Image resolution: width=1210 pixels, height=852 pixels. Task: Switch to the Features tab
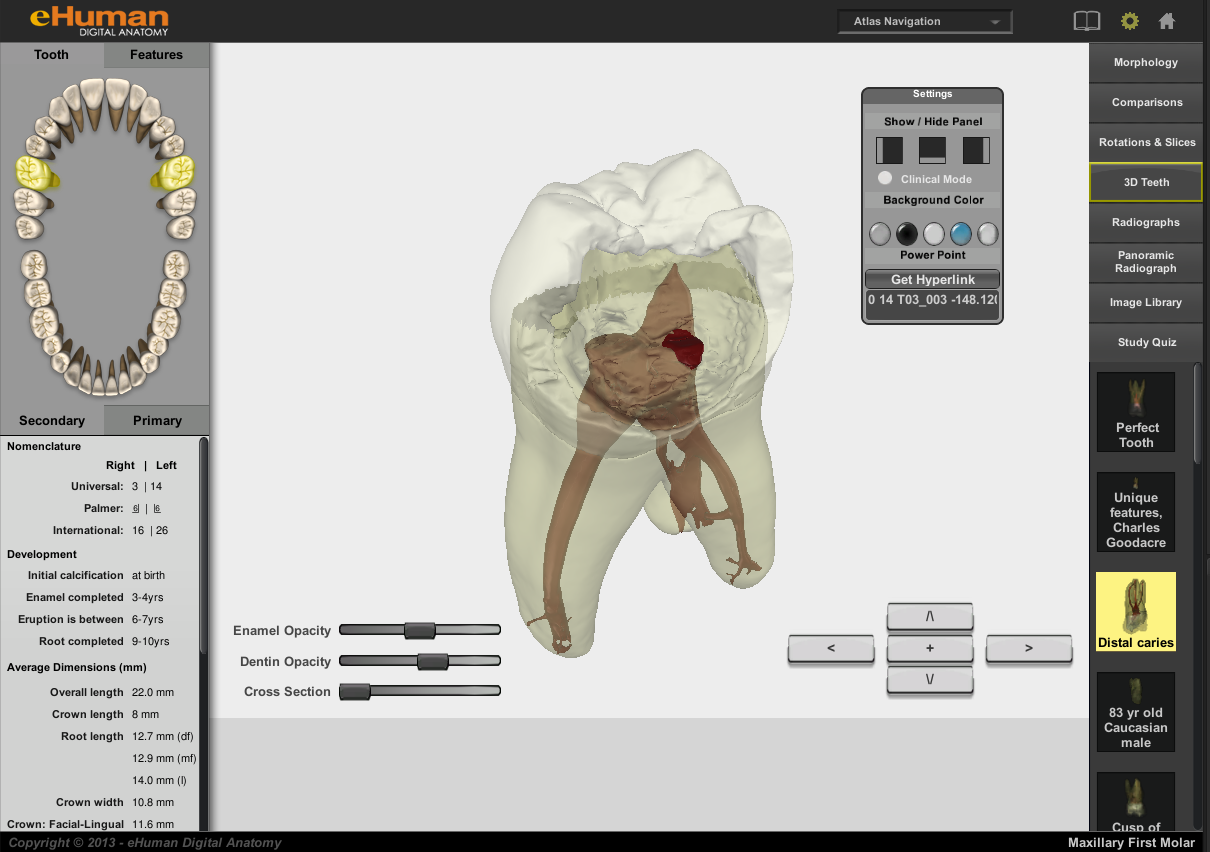(156, 55)
